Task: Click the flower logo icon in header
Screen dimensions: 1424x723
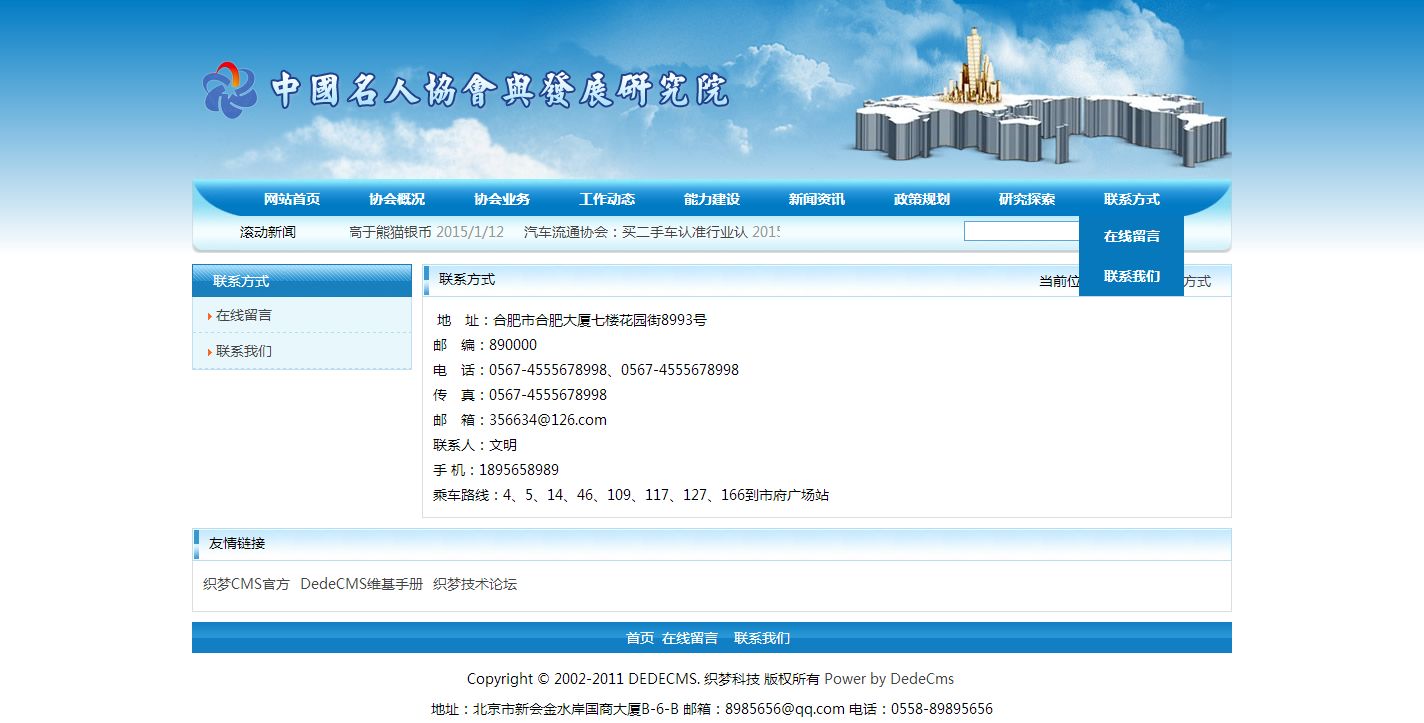Action: pos(229,89)
